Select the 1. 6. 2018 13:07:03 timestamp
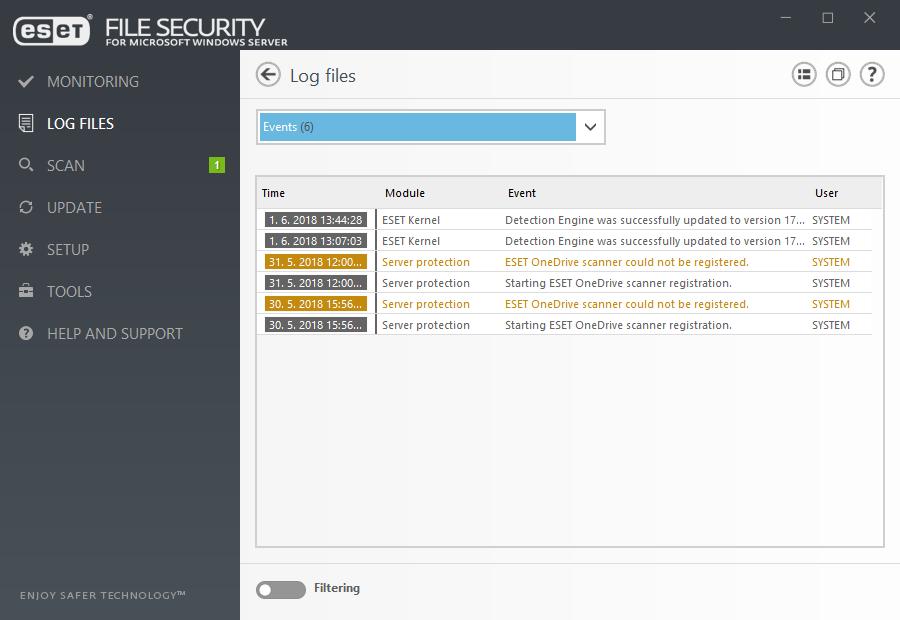This screenshot has width=900, height=620. (x=316, y=241)
